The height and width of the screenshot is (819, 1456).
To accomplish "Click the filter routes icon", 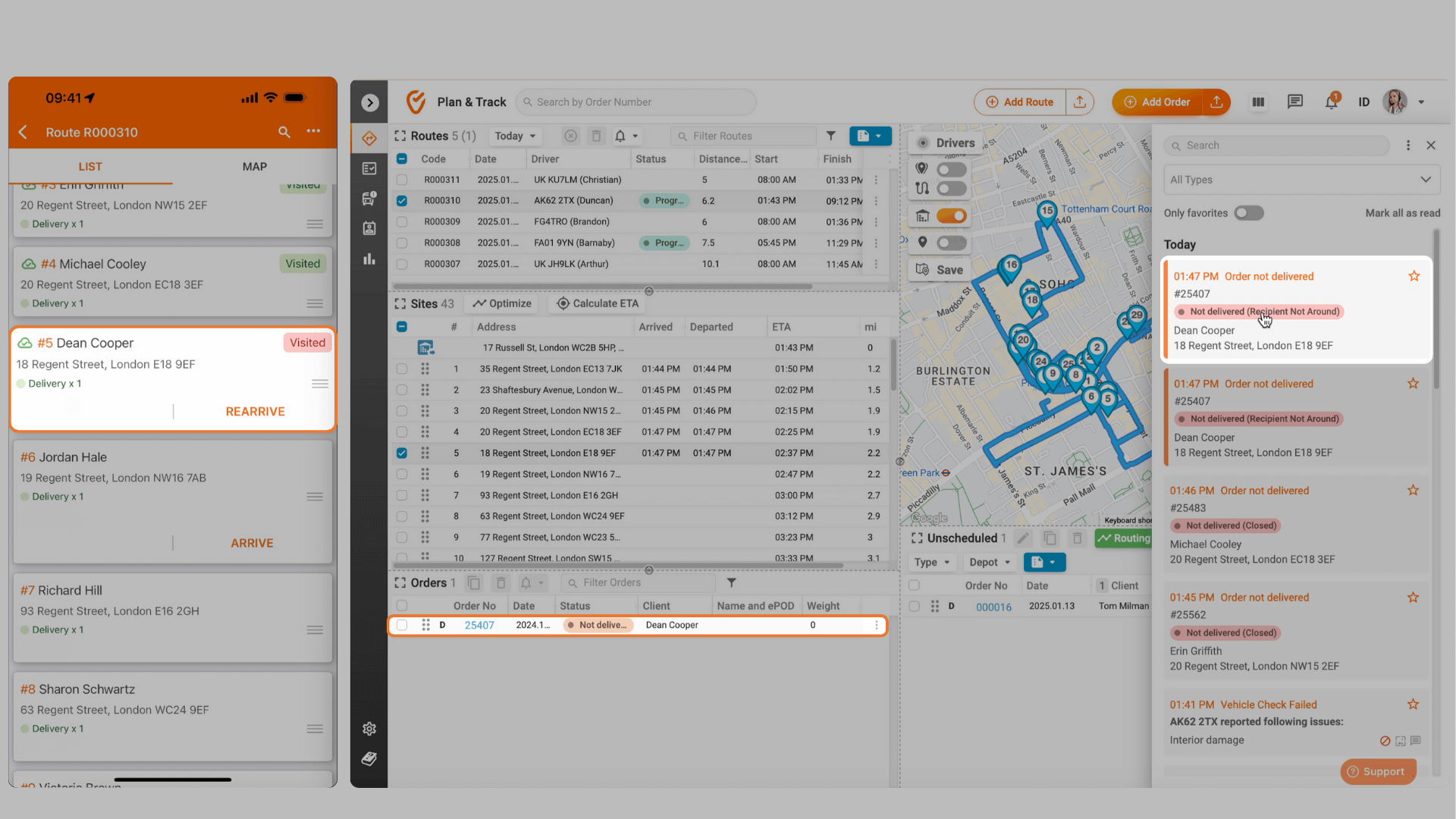I will point(832,135).
